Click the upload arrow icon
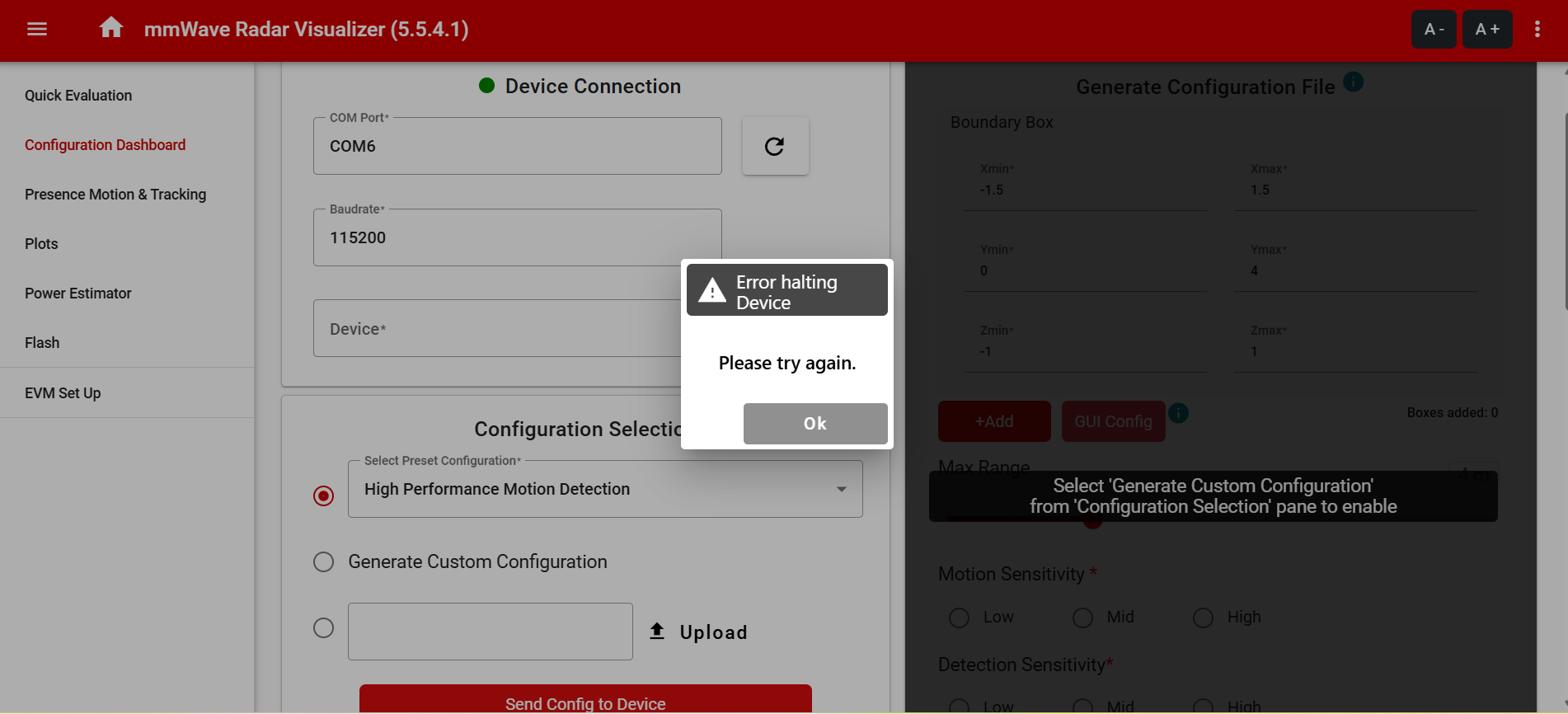 pos(657,632)
